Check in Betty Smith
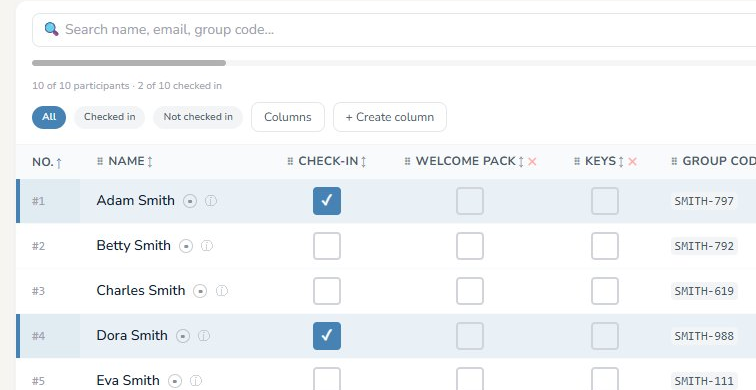756x390 pixels. [327, 246]
